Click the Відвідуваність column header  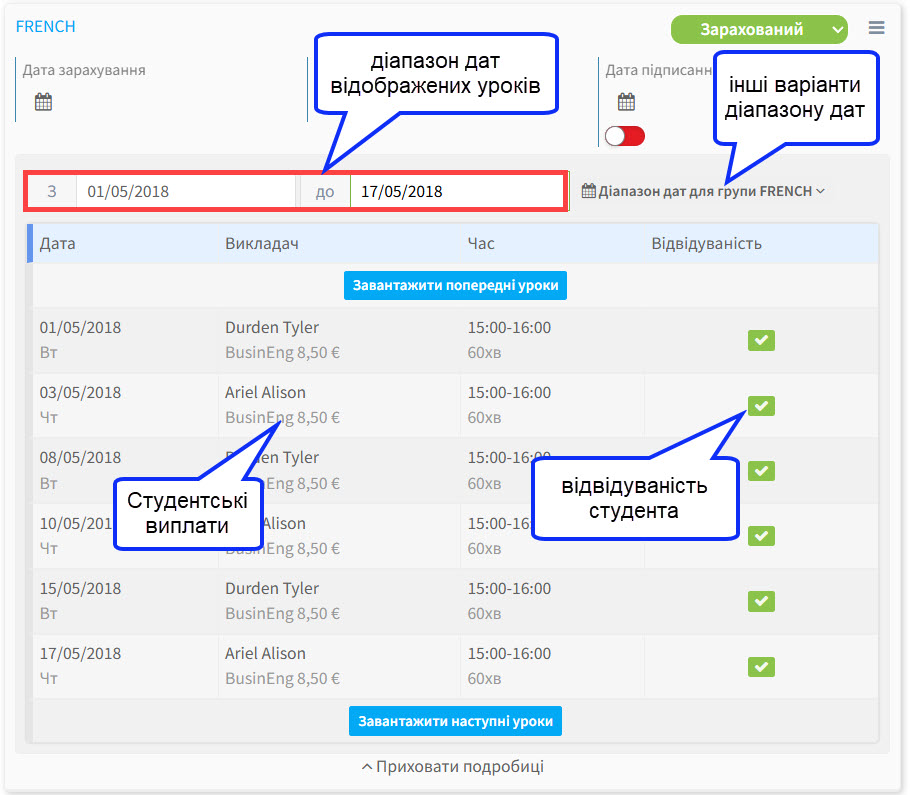click(706, 243)
